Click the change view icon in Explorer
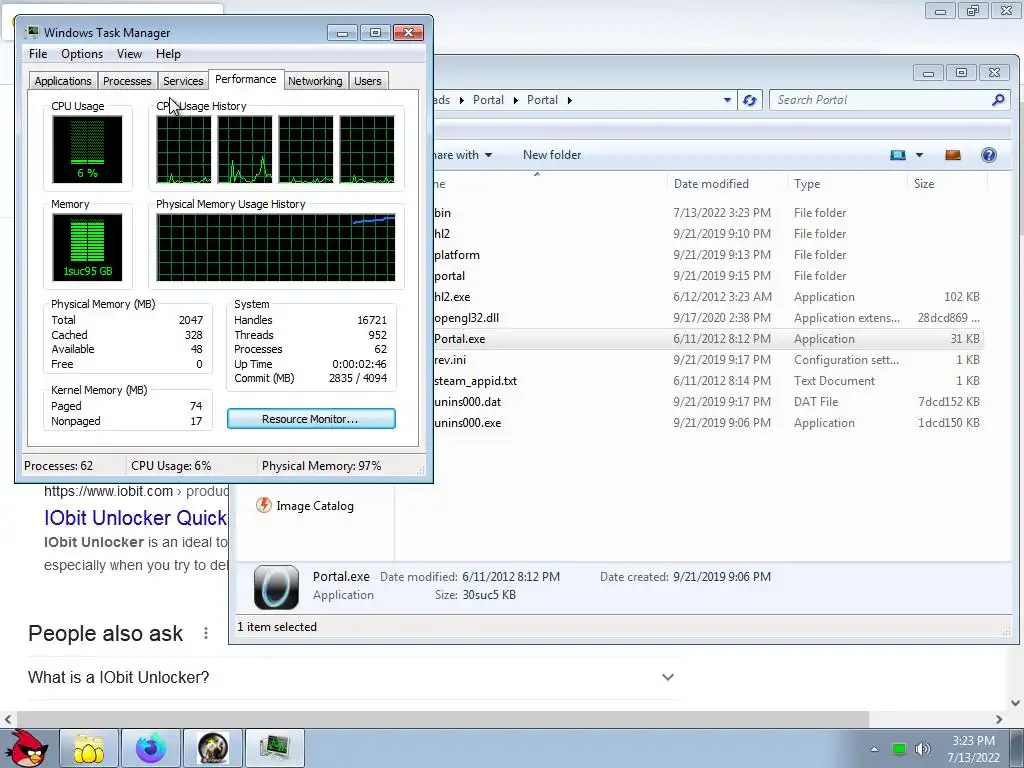This screenshot has height=768, width=1024. (898, 155)
